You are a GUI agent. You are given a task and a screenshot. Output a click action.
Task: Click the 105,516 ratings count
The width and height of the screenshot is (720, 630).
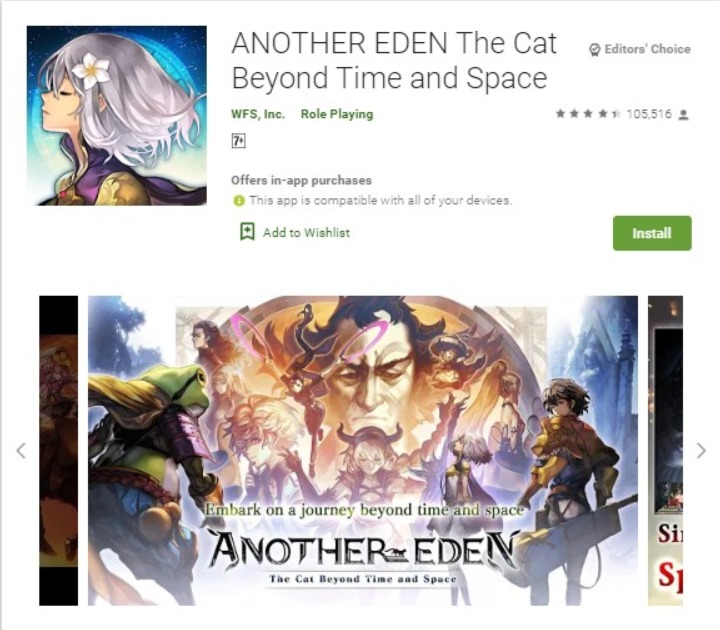click(649, 114)
